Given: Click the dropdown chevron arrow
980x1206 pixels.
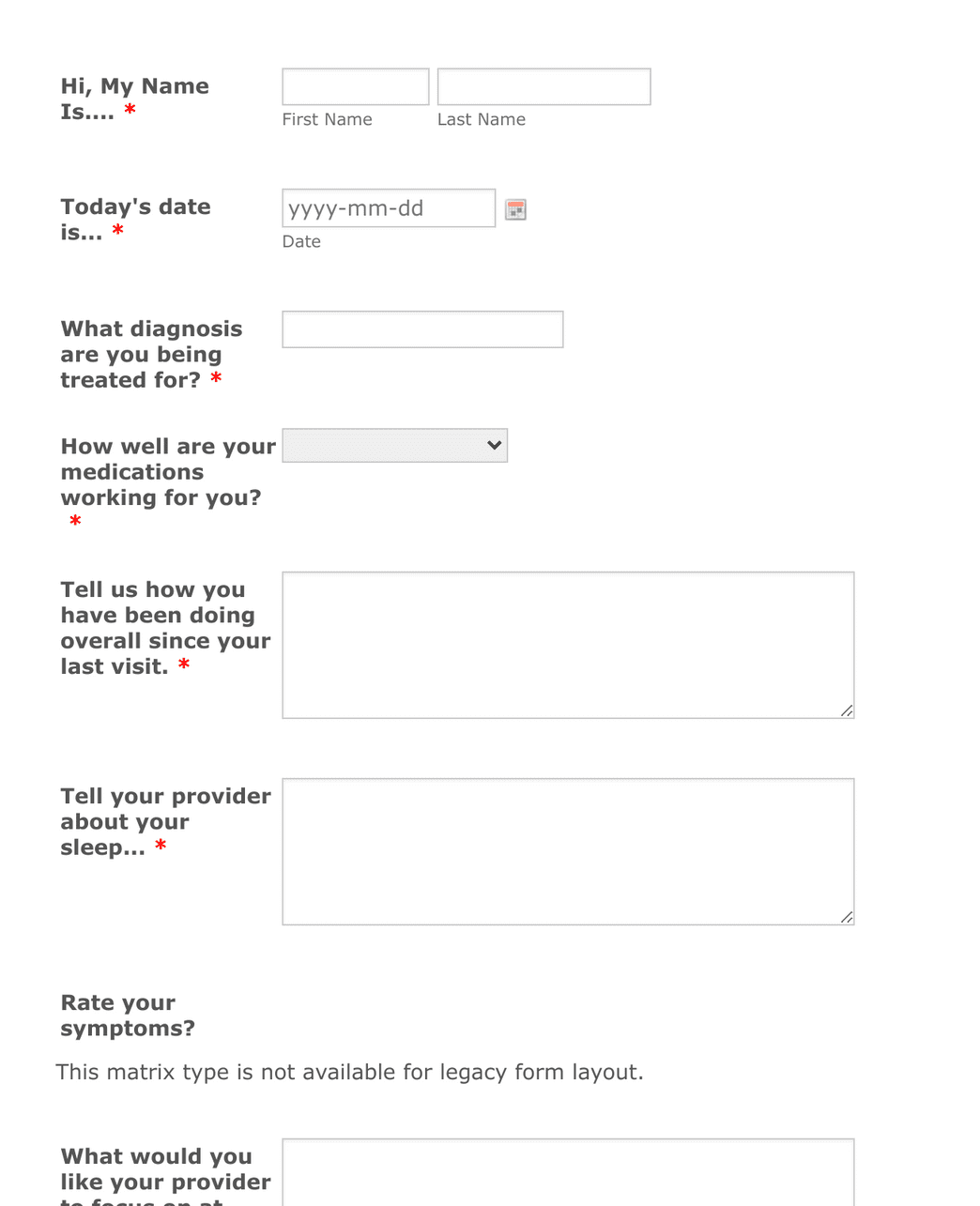Looking at the screenshot, I should tap(492, 445).
